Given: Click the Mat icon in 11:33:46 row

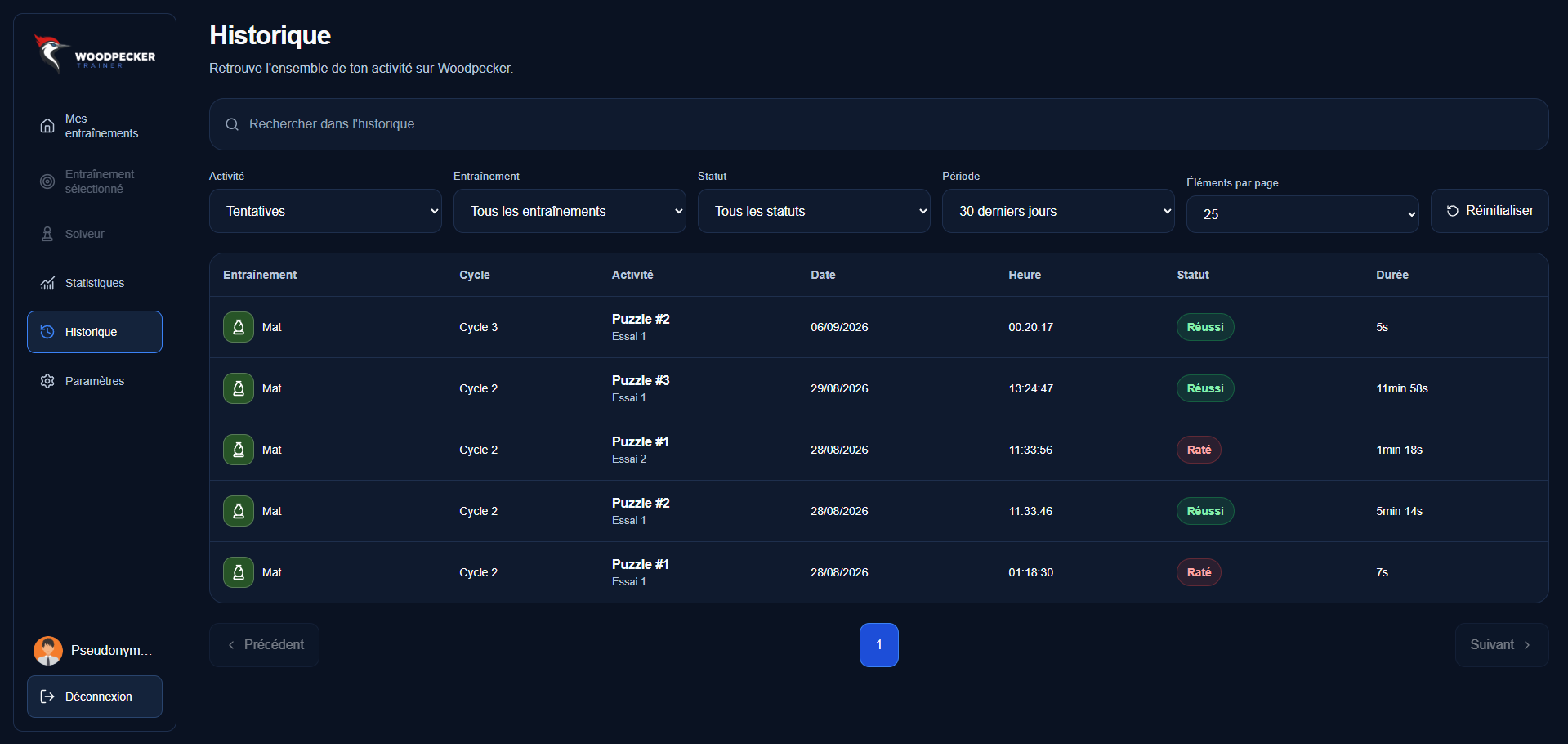Looking at the screenshot, I should [239, 511].
